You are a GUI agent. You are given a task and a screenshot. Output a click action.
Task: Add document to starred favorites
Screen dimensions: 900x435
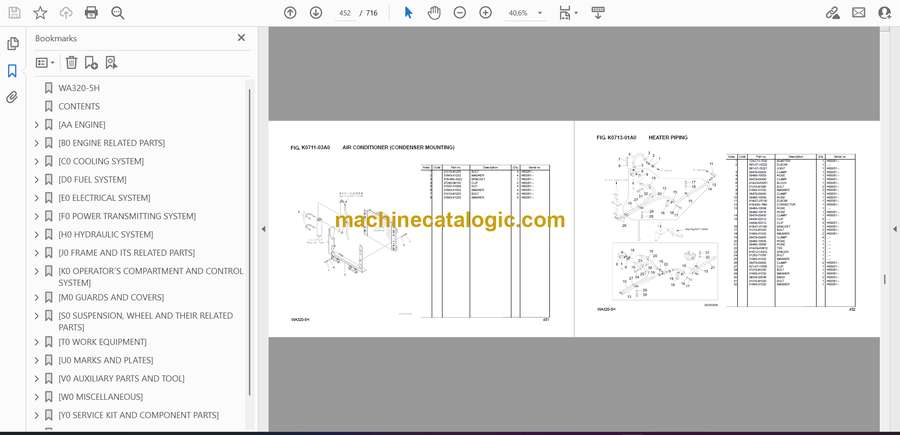(x=40, y=13)
